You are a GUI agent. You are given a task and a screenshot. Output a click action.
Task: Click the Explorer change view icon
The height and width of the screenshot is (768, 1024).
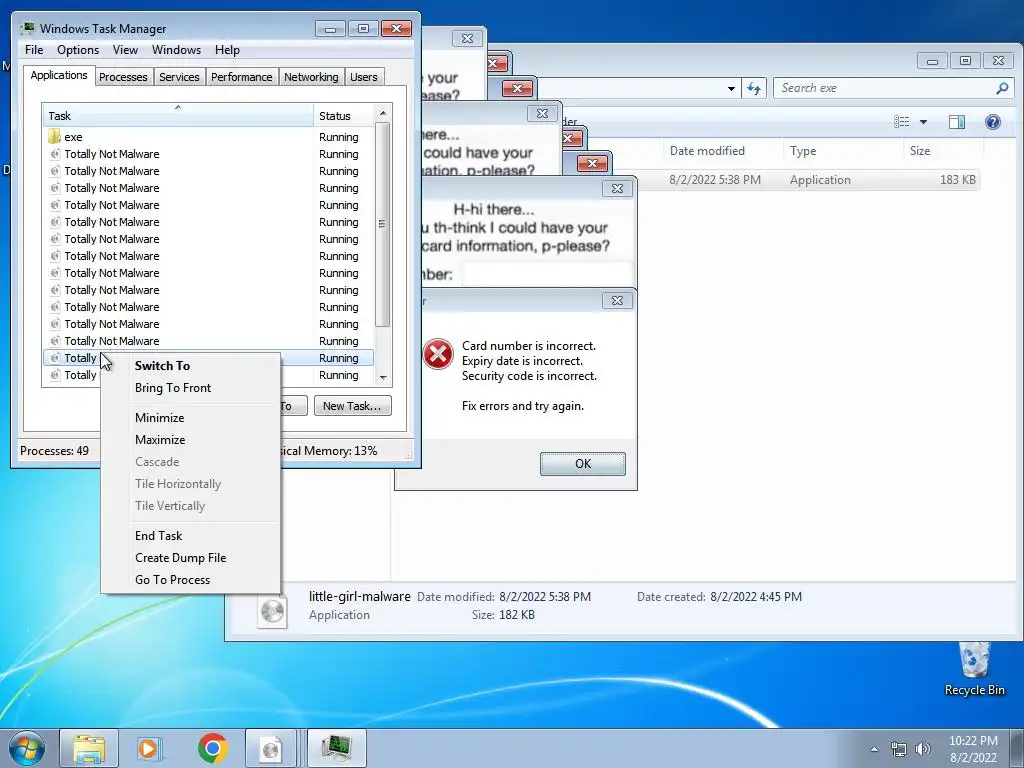902,121
